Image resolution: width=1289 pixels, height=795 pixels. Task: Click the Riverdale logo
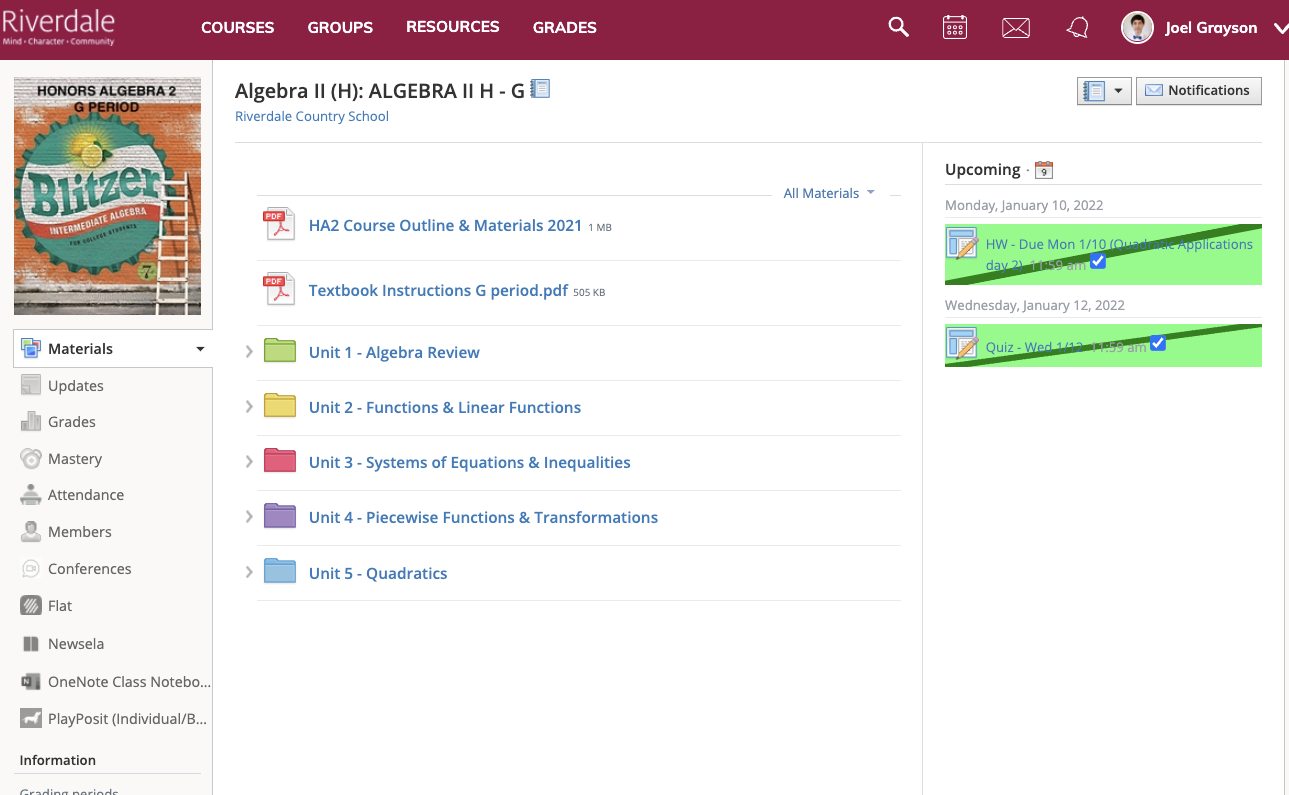[x=58, y=27]
